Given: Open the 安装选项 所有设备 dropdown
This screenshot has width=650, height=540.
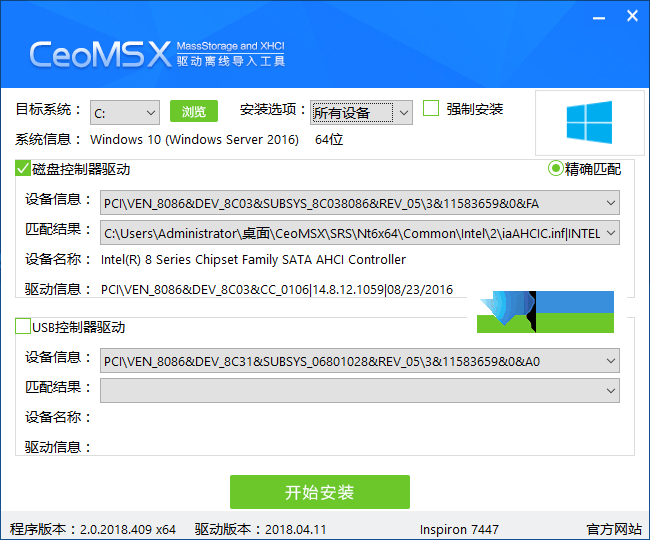Looking at the screenshot, I should point(361,112).
